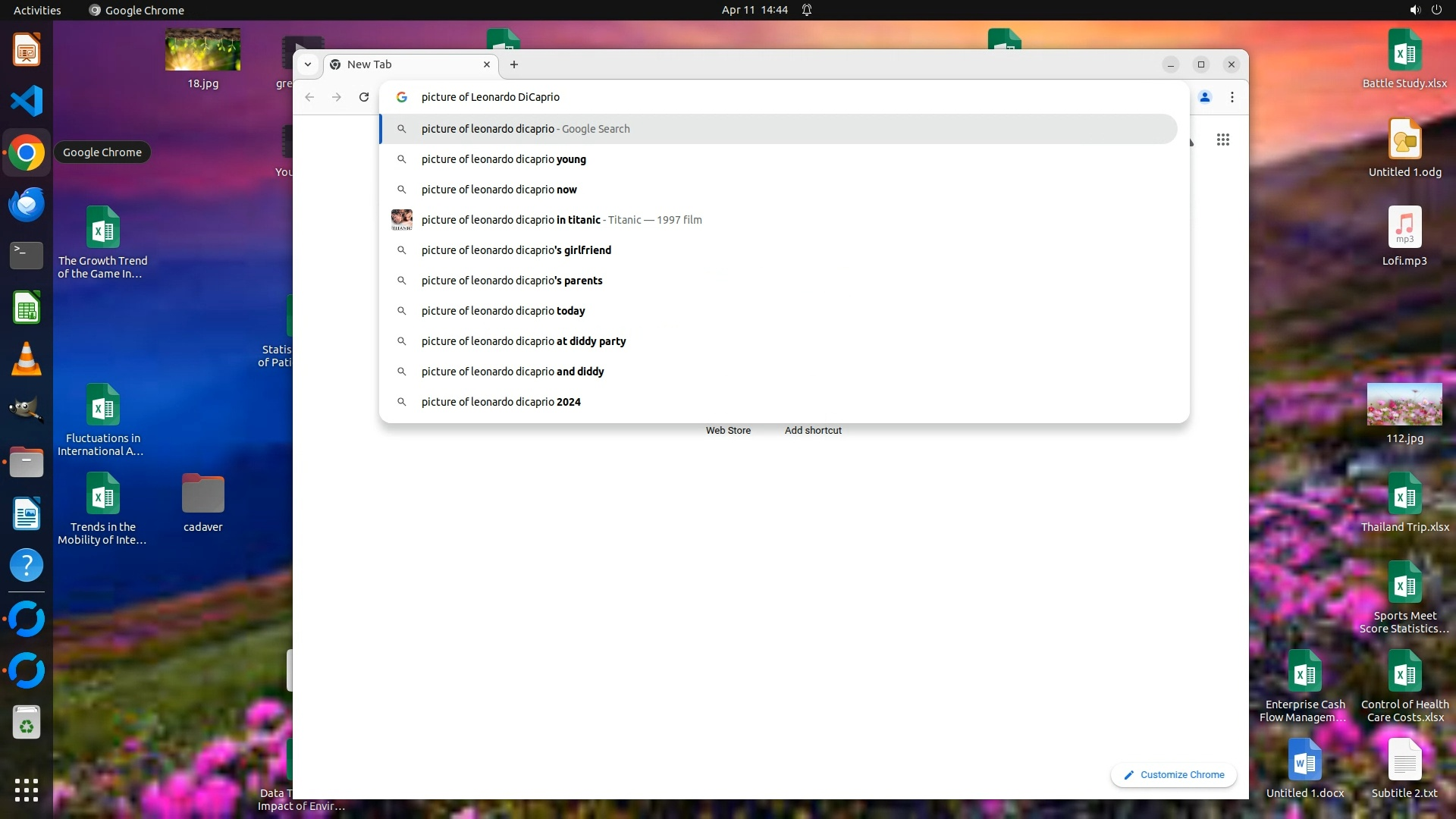Screen dimensions: 1456x819
Task: Click the Chrome profile avatar icon
Action: (1205, 97)
